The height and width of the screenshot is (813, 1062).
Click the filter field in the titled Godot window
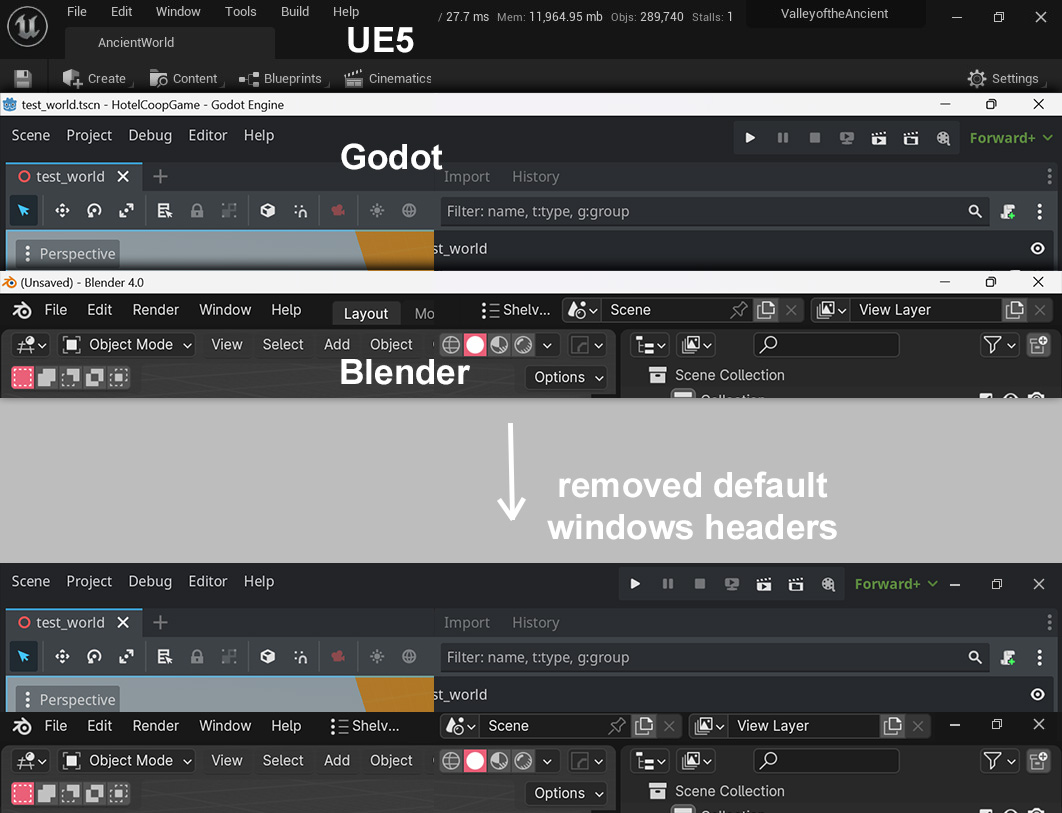coord(715,211)
